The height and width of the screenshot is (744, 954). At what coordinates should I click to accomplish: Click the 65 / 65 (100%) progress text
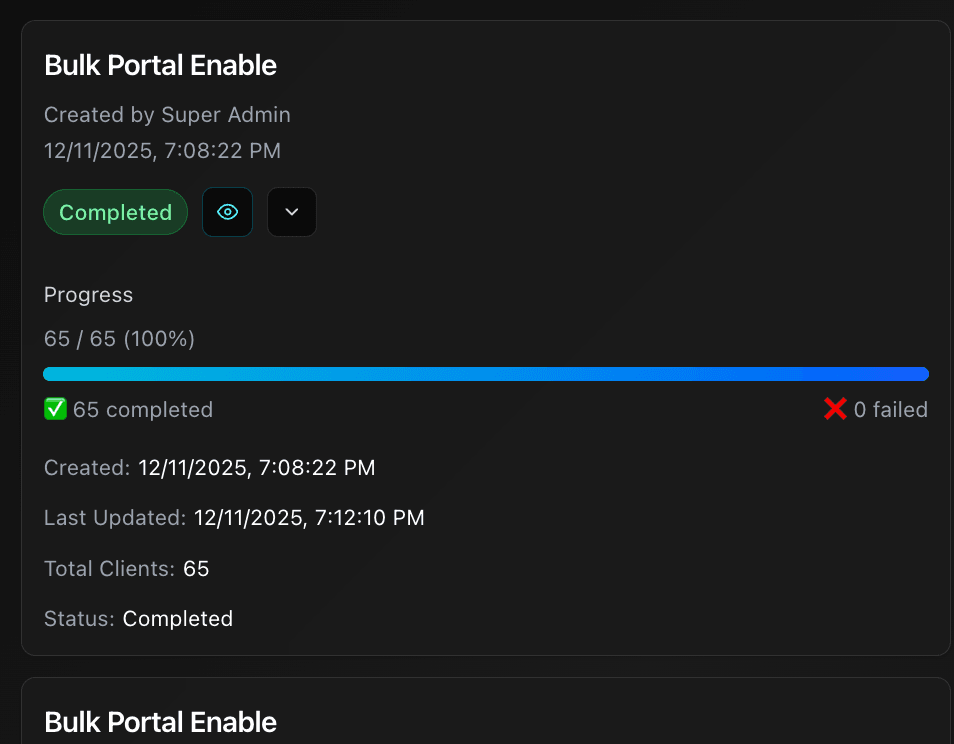coord(119,339)
